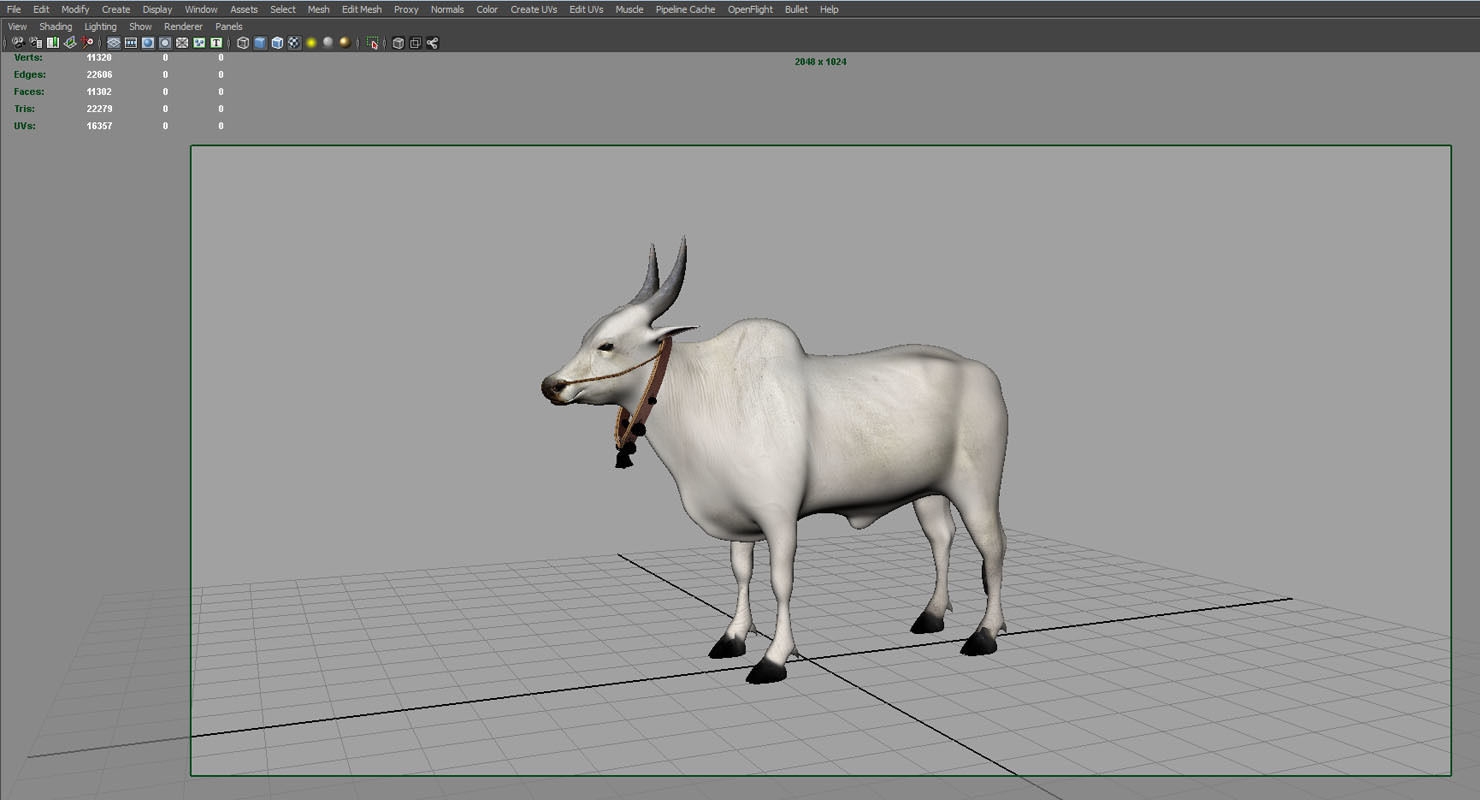Click the yellow Use All Lights icon
Viewport: 1480px width, 800px height.
click(x=311, y=43)
